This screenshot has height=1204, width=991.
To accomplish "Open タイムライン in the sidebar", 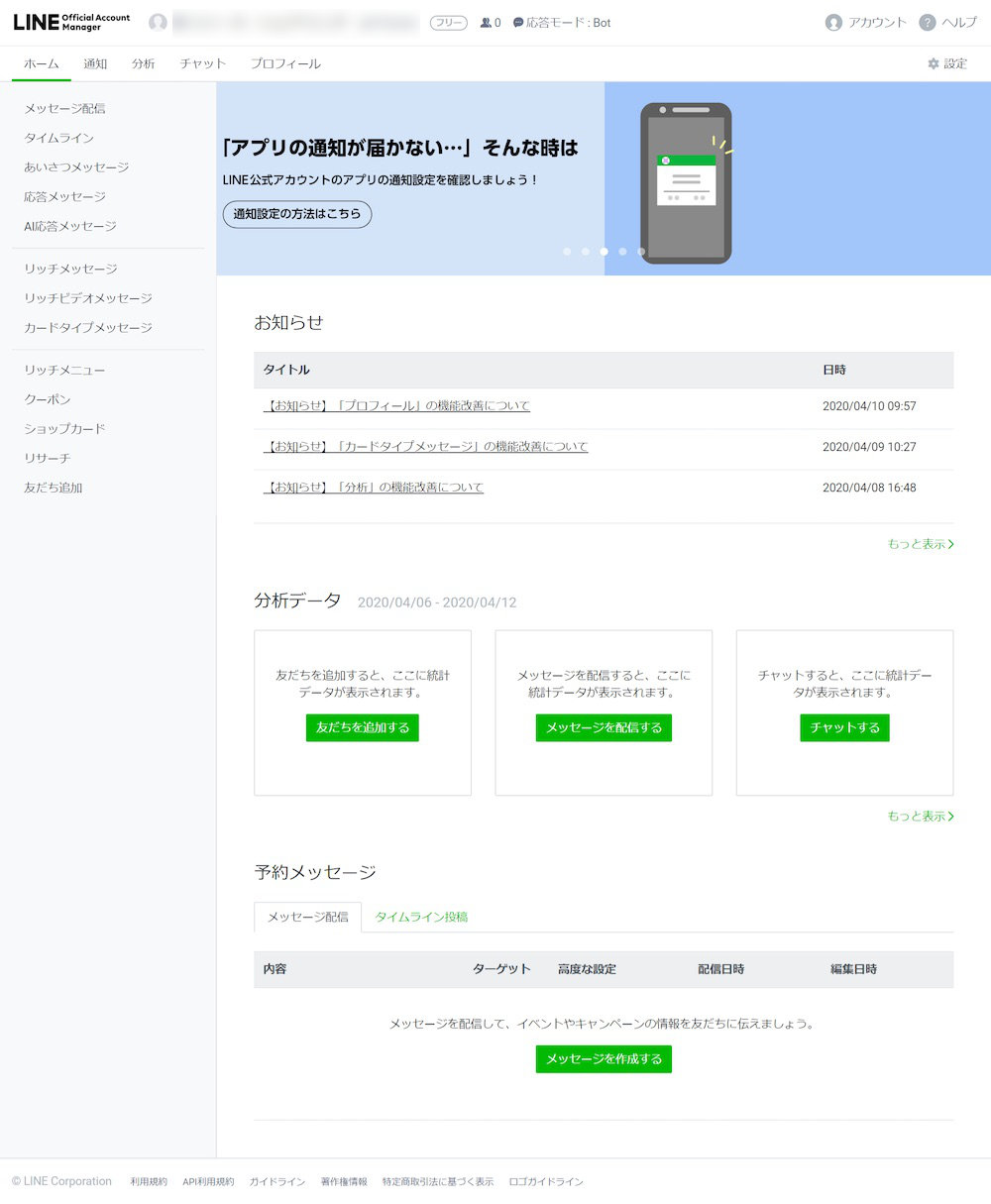I will [x=59, y=138].
